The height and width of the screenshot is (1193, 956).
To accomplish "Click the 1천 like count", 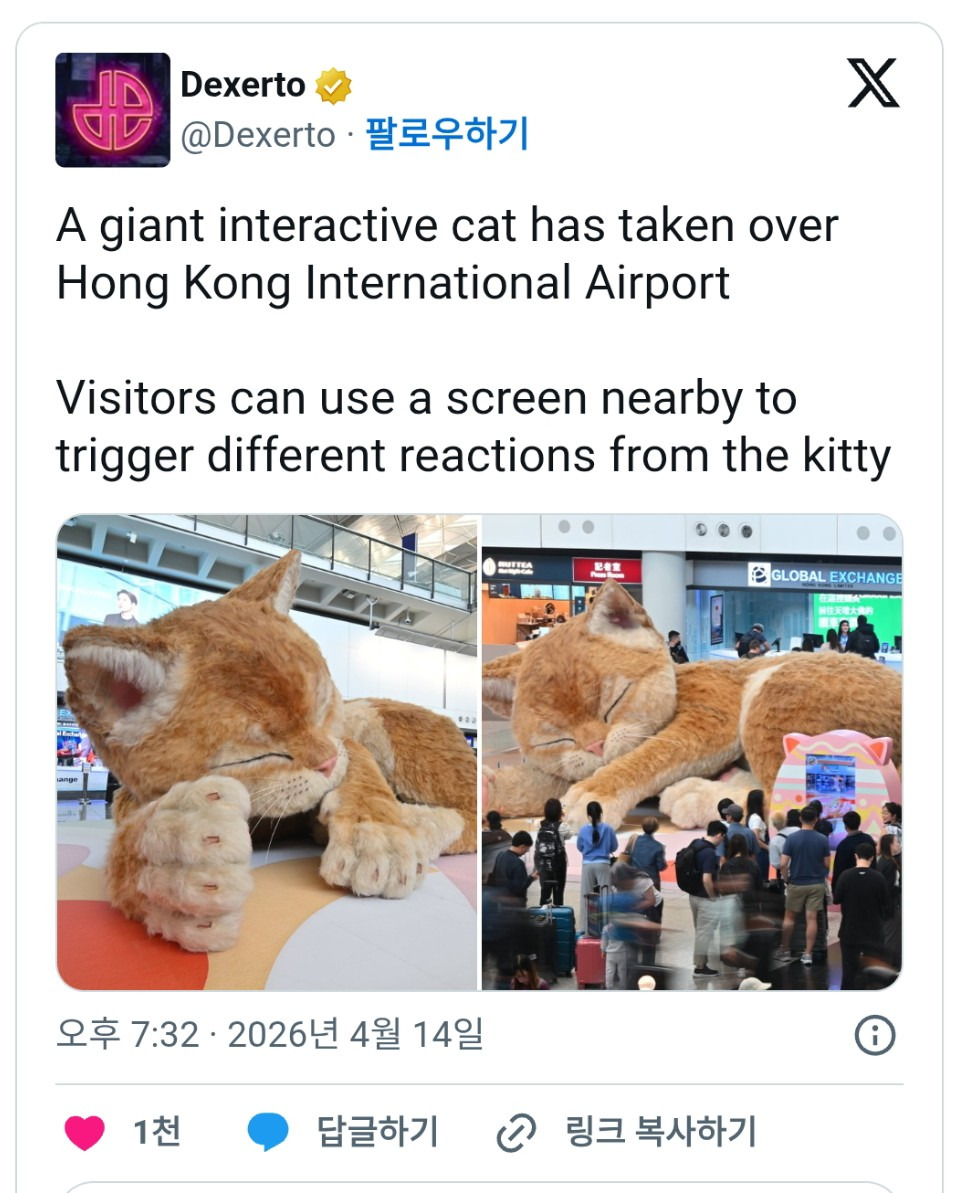I will [157, 1131].
